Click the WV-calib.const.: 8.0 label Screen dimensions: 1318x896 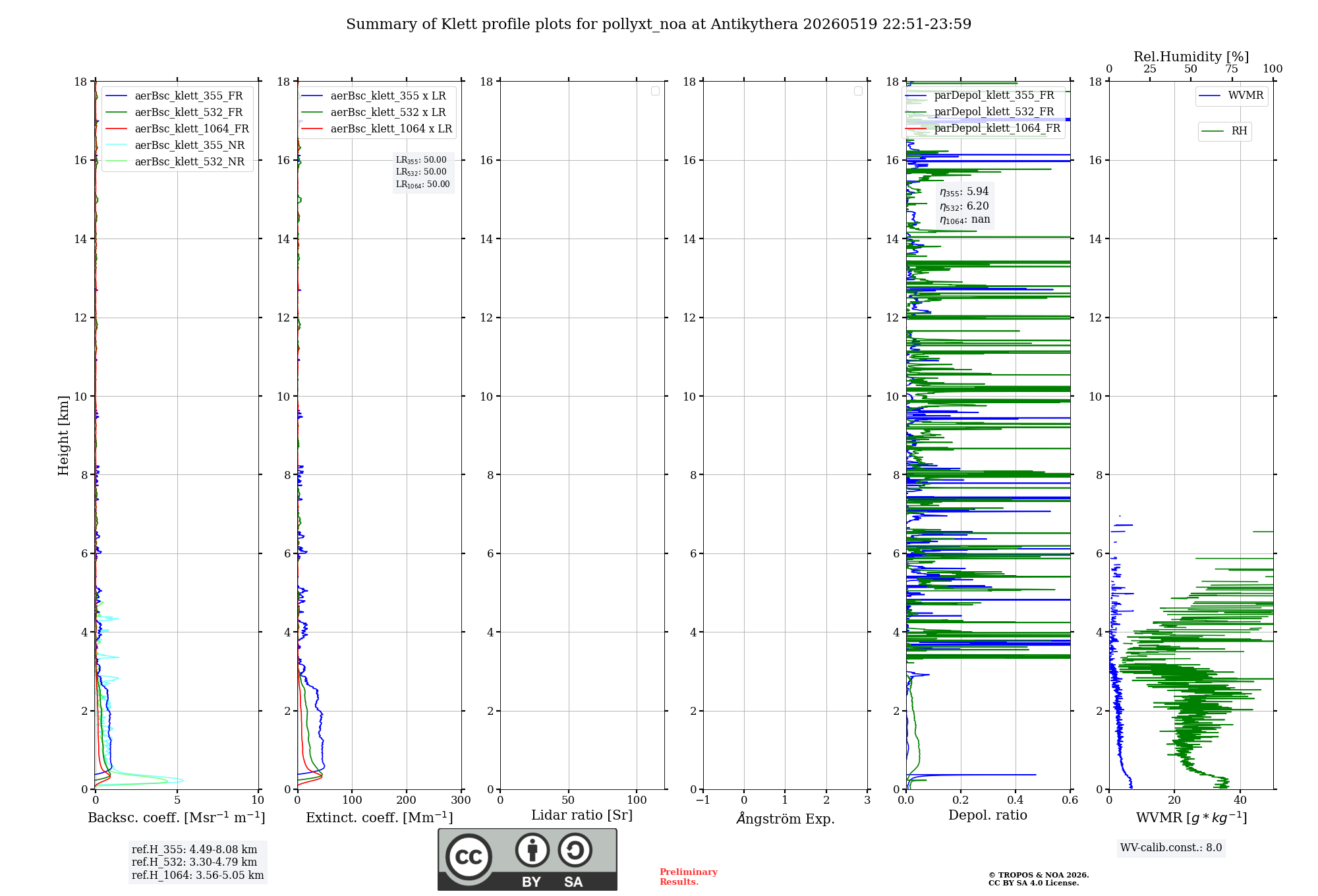coord(1171,848)
